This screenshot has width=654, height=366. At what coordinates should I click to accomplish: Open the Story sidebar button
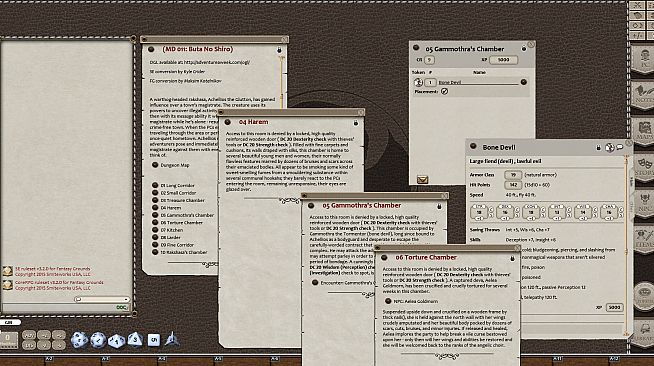643,167
